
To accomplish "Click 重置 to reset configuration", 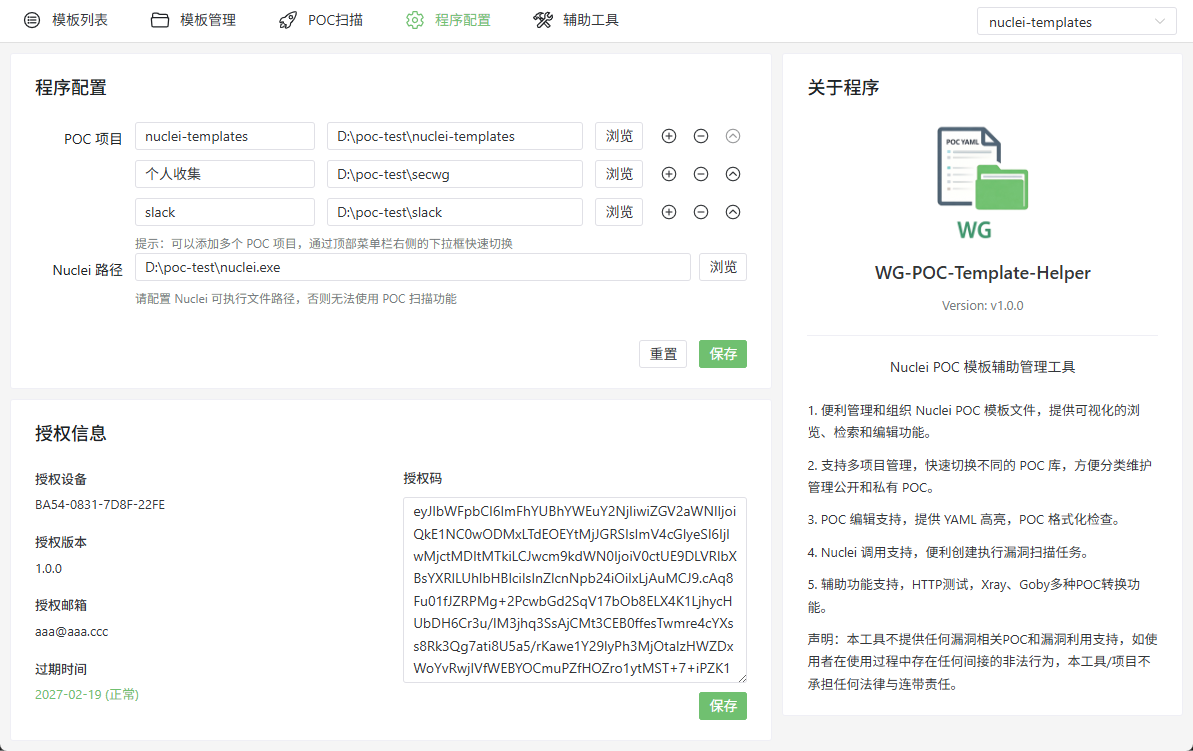I will [663, 354].
